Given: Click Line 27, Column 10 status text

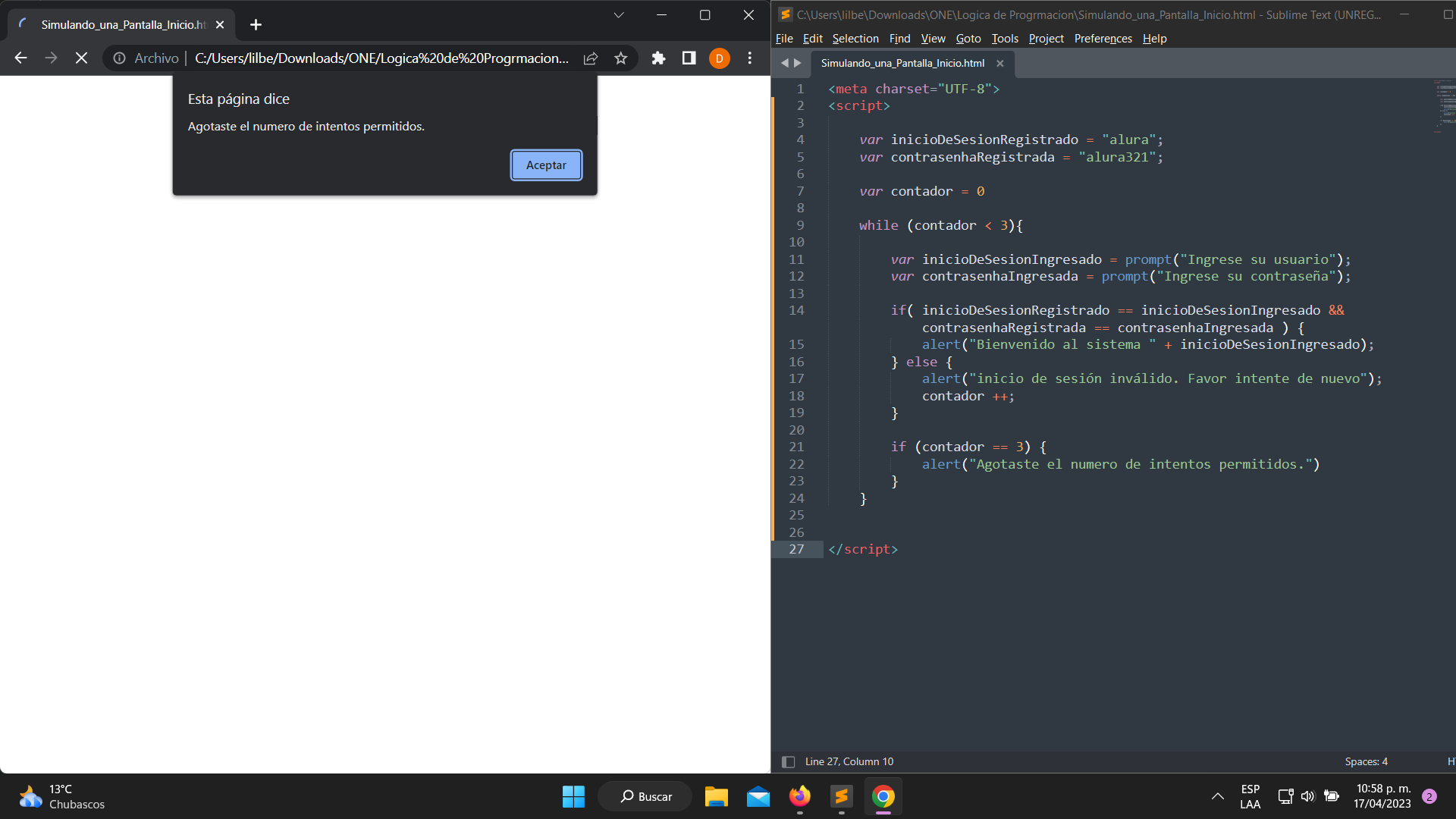Looking at the screenshot, I should point(849,761).
